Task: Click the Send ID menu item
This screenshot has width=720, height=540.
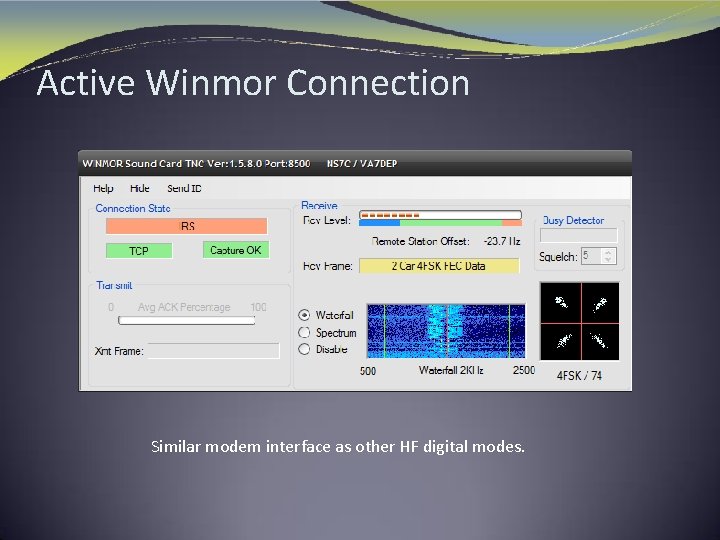Action: tap(184, 188)
